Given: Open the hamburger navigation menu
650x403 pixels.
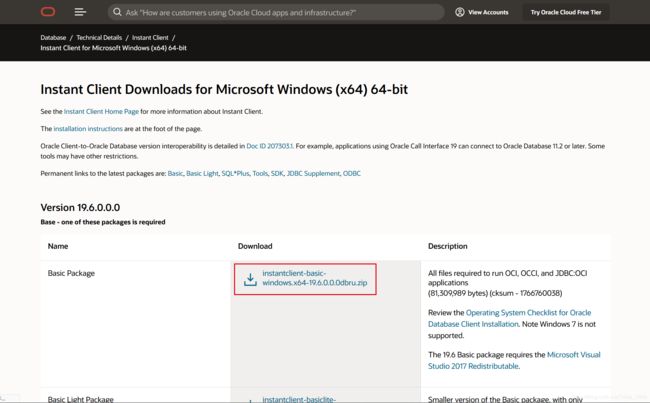Looking at the screenshot, I should point(80,12).
